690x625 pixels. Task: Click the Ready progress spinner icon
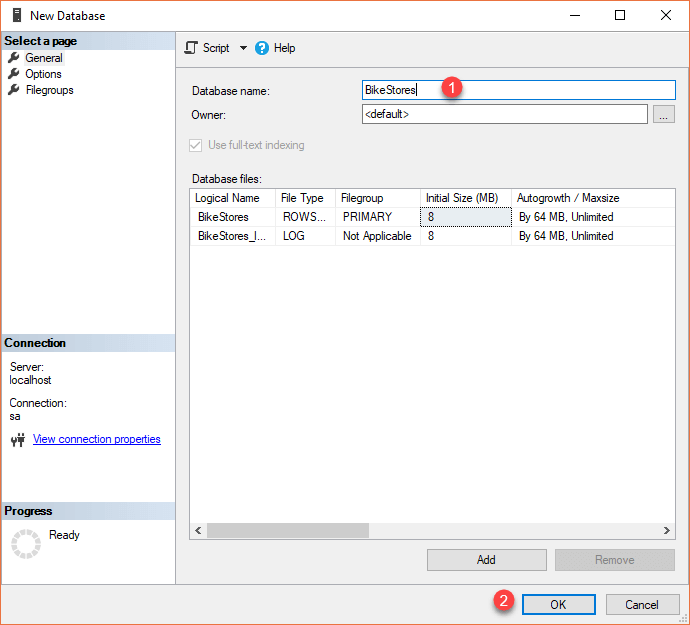click(x=25, y=543)
